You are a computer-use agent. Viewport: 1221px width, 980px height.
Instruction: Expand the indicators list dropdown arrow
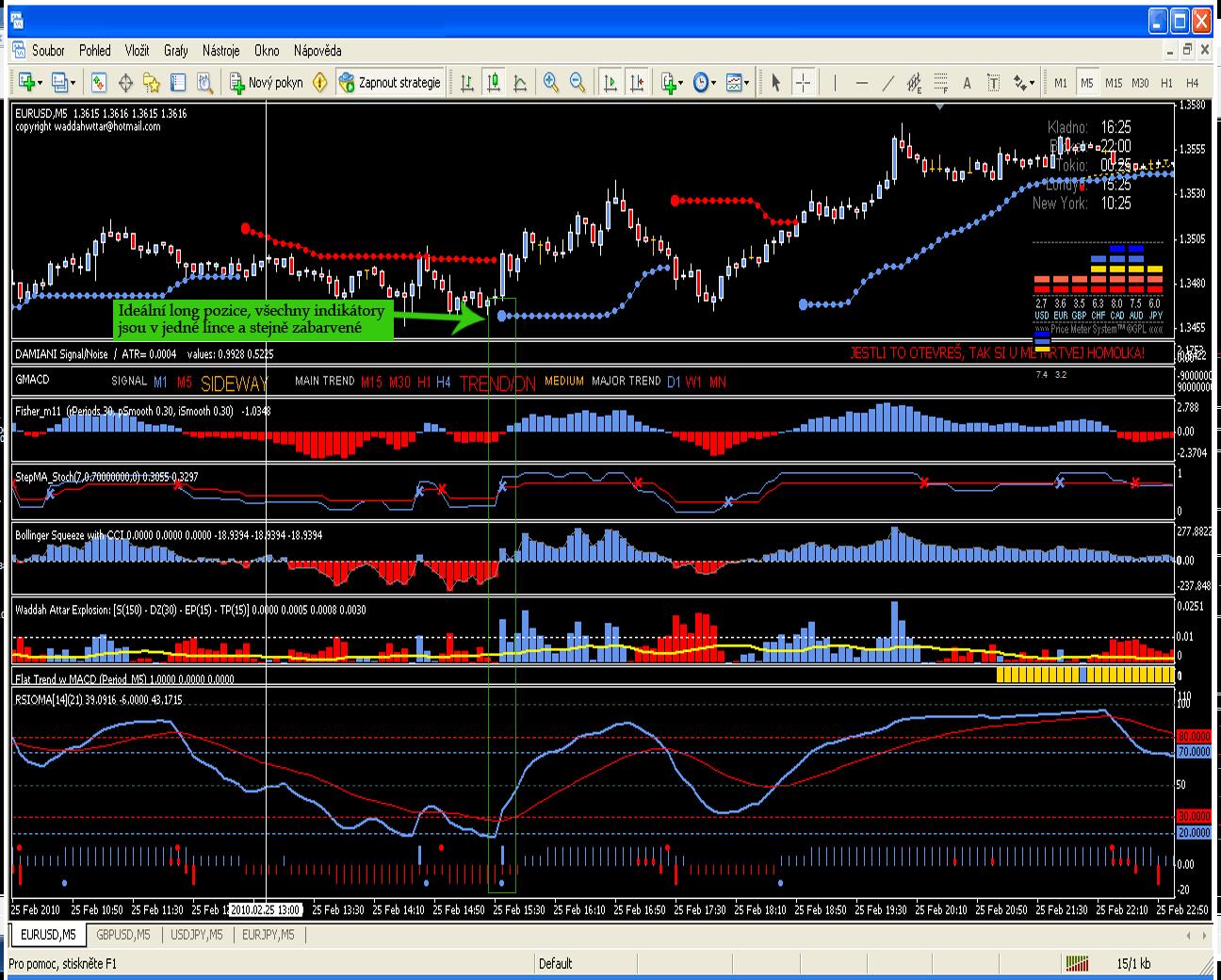coord(682,83)
